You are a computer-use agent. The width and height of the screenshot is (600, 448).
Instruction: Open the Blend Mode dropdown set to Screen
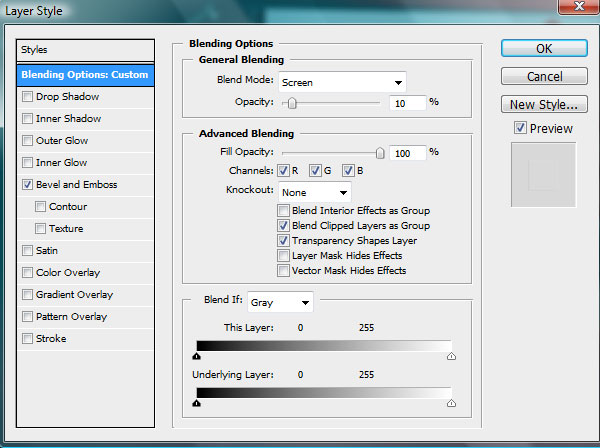[x=342, y=82]
